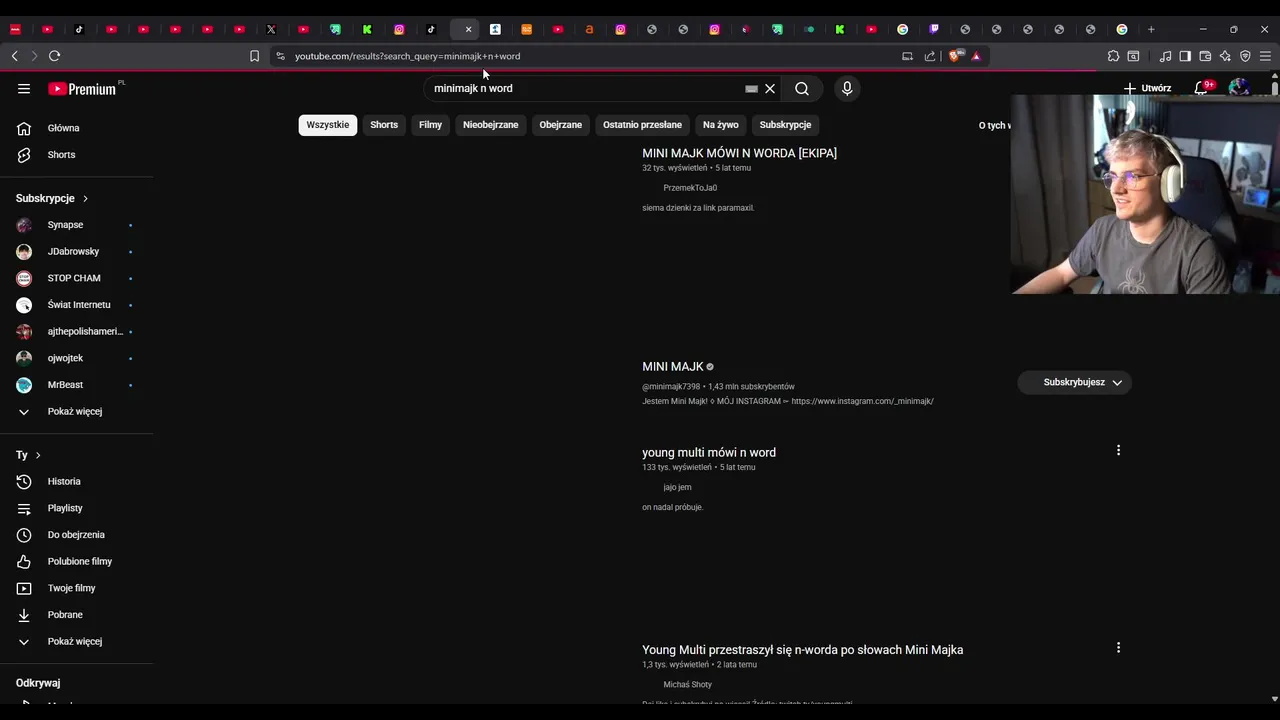
Task: Select the Subskrypcje filter chip
Action: click(785, 125)
